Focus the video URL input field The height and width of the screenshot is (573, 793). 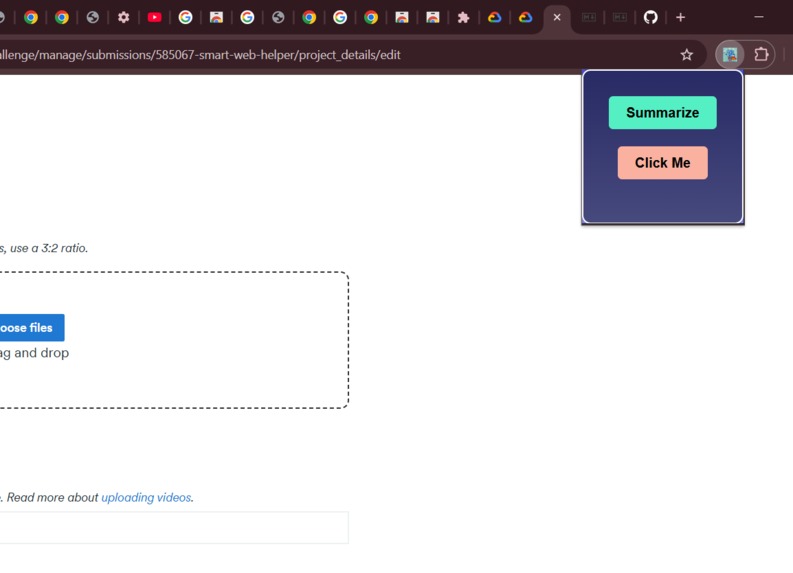[x=174, y=527]
